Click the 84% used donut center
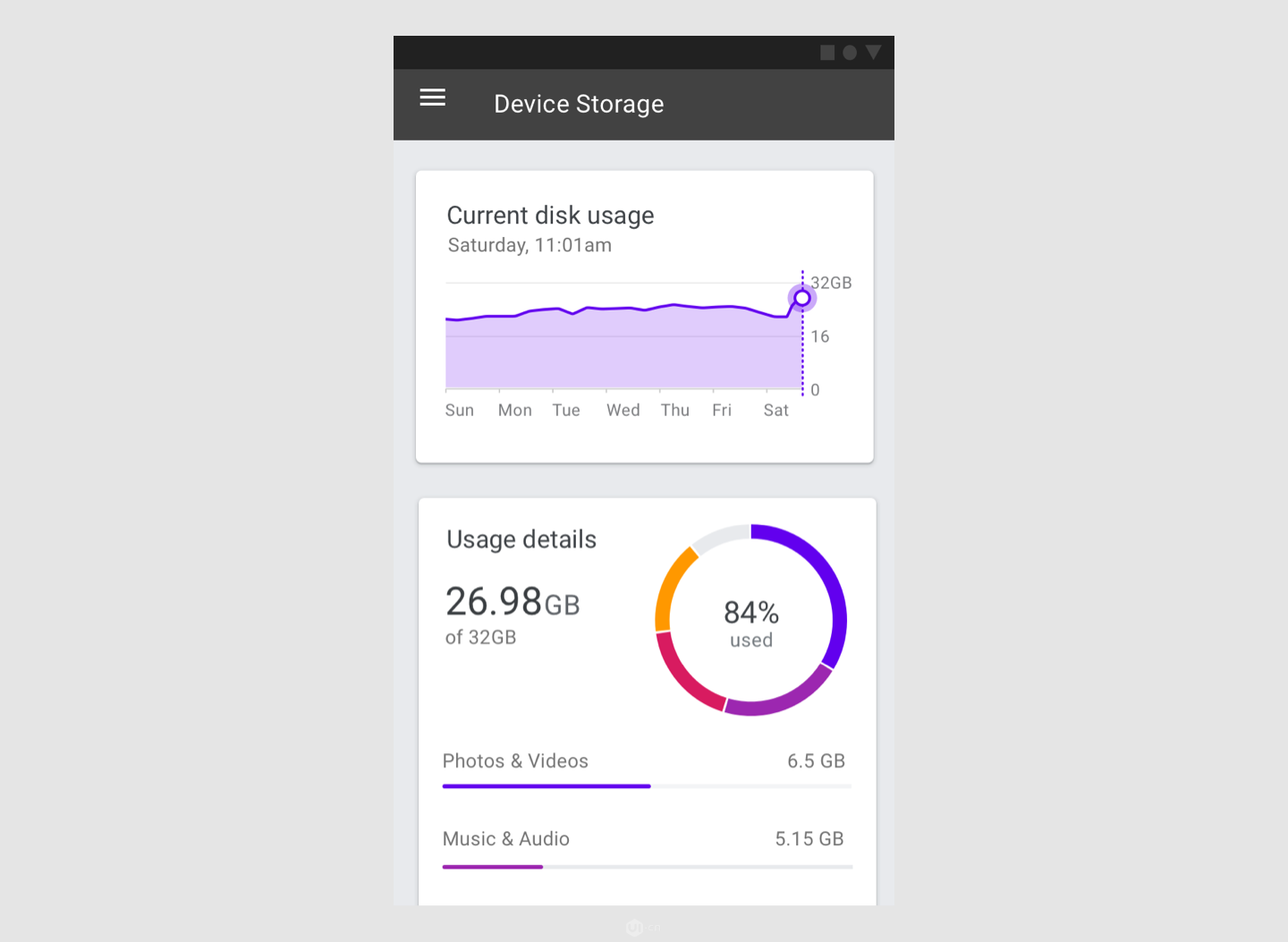The width and height of the screenshot is (1288, 942). pyautogui.click(x=751, y=623)
